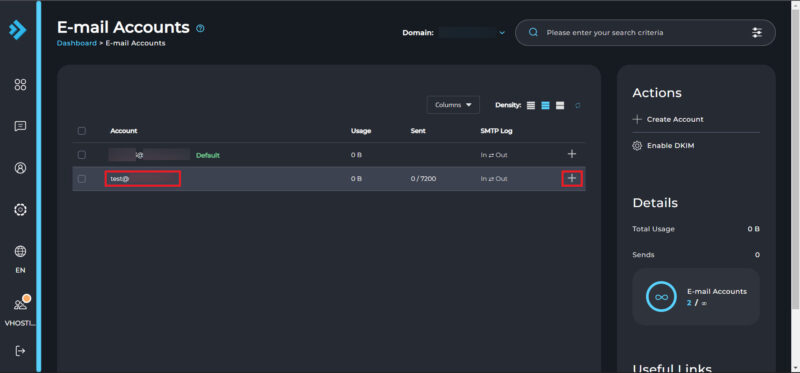Click the 0 / 7200 sent value
This screenshot has width=800, height=373.
coord(423,179)
